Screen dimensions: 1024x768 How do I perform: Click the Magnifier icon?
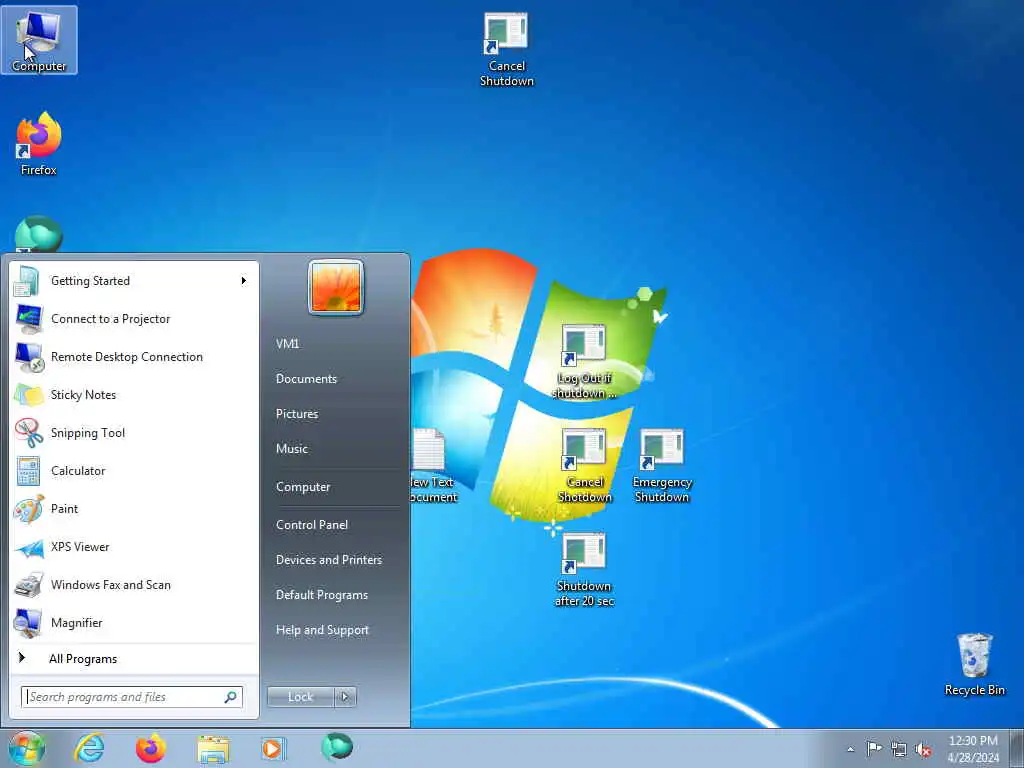click(x=28, y=623)
